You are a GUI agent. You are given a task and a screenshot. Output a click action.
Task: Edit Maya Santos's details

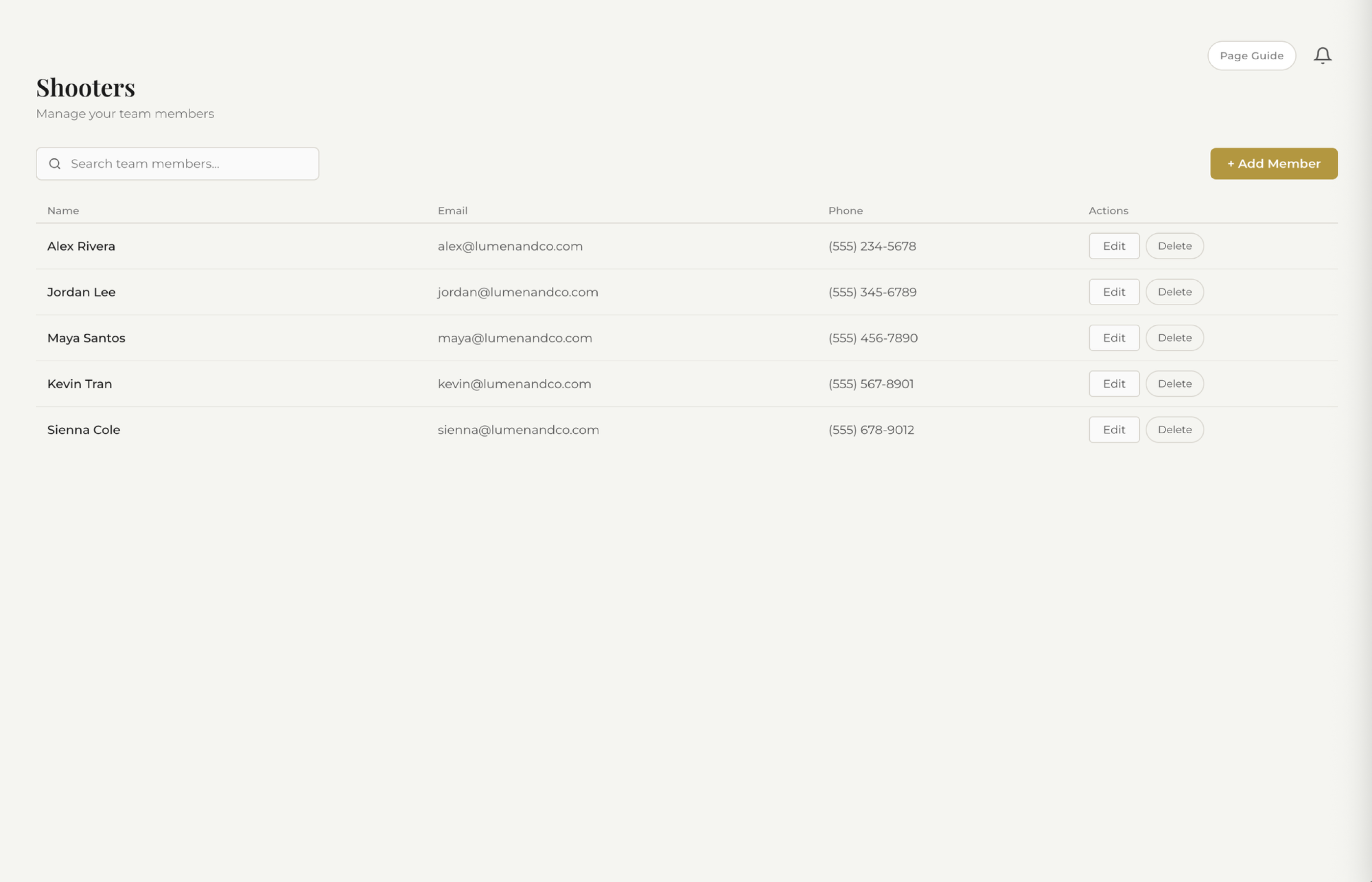click(1114, 337)
